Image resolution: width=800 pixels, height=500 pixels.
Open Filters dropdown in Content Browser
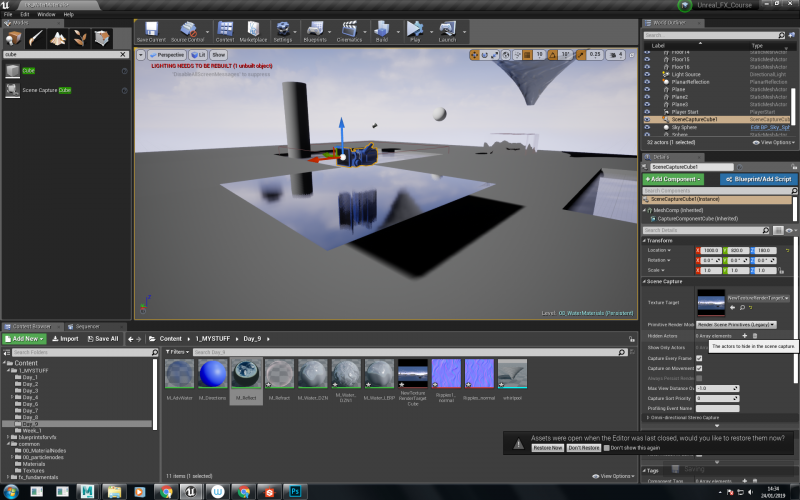pos(177,352)
